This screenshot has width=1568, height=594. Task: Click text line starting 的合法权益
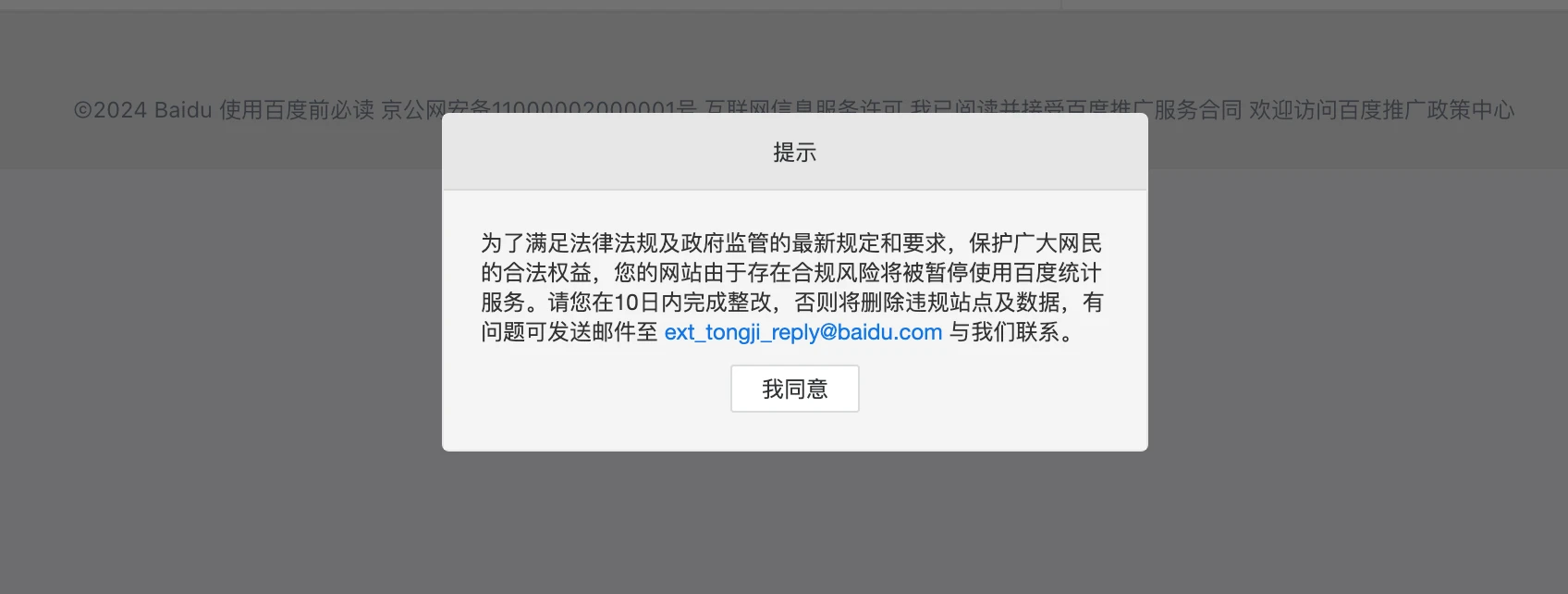coord(791,273)
